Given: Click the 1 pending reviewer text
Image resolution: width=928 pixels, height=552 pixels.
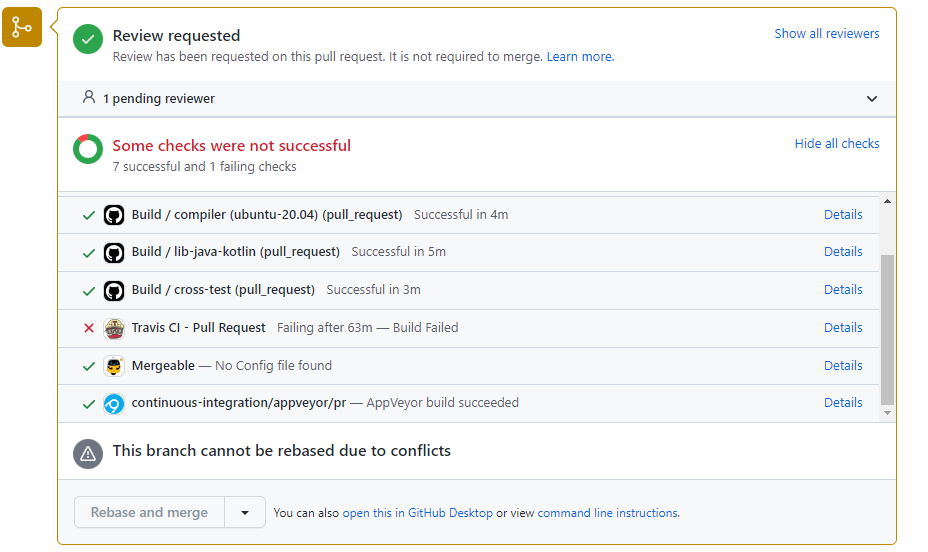Looking at the screenshot, I should pos(159,99).
